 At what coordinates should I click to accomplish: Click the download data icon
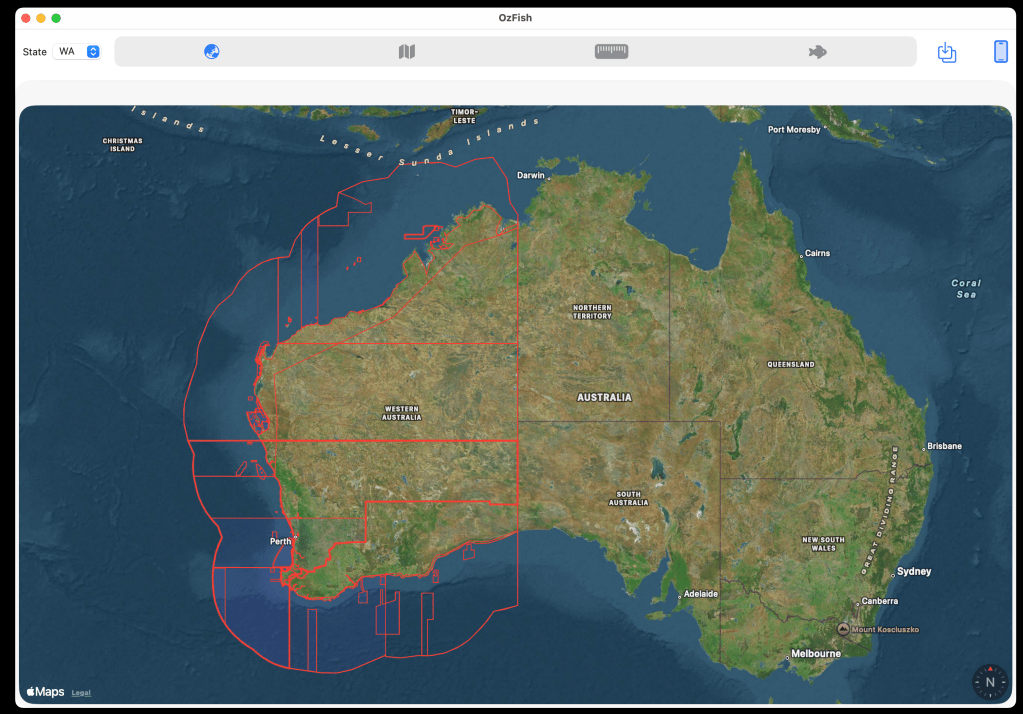point(947,52)
